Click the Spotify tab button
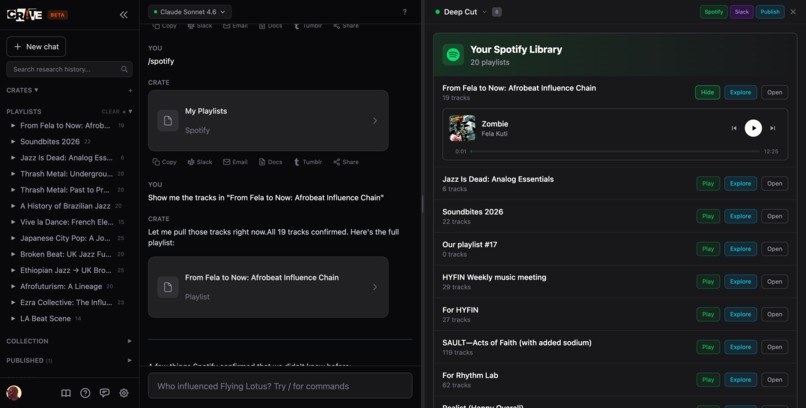 tap(713, 12)
